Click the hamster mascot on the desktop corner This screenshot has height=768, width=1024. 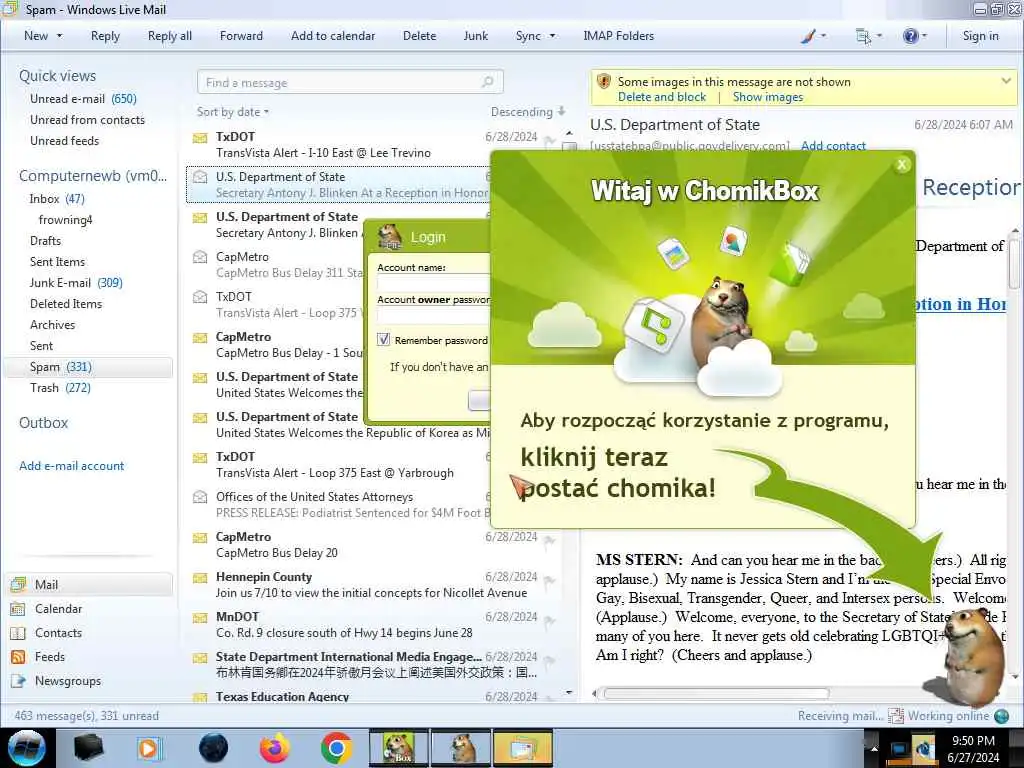(973, 656)
